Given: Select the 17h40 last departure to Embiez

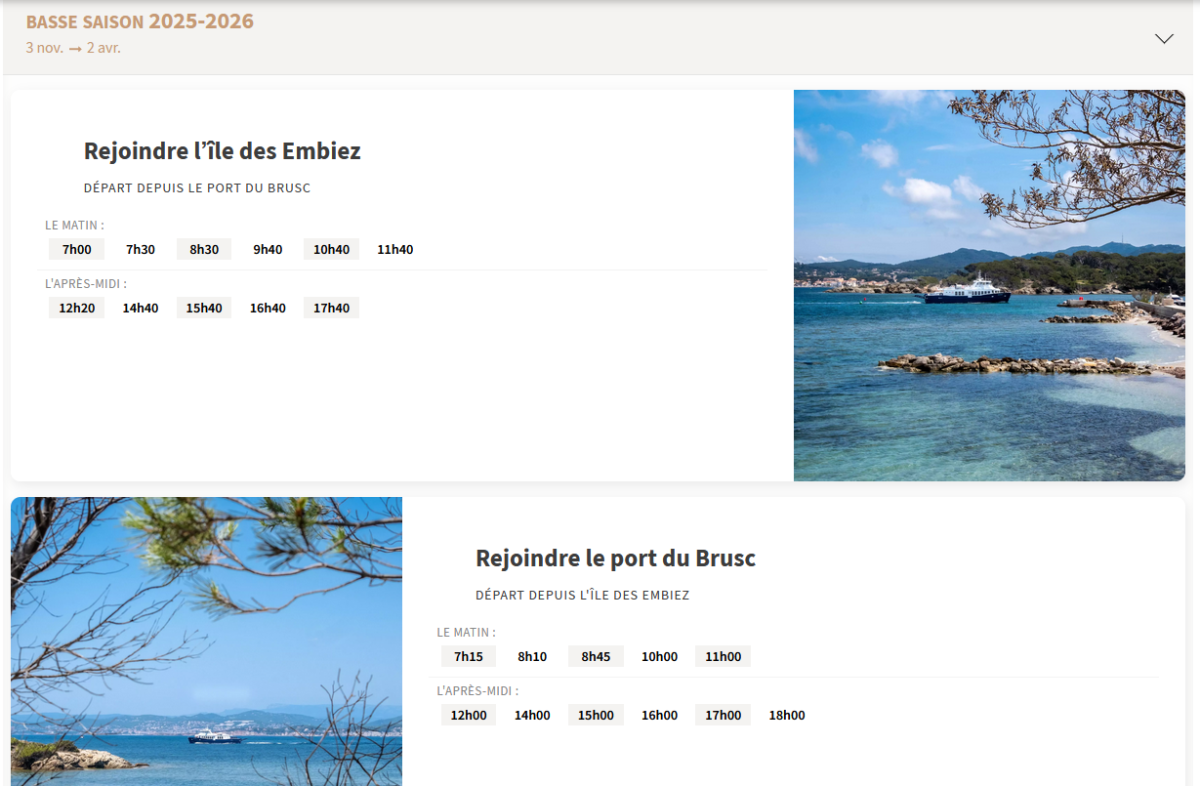Looking at the screenshot, I should click(331, 308).
